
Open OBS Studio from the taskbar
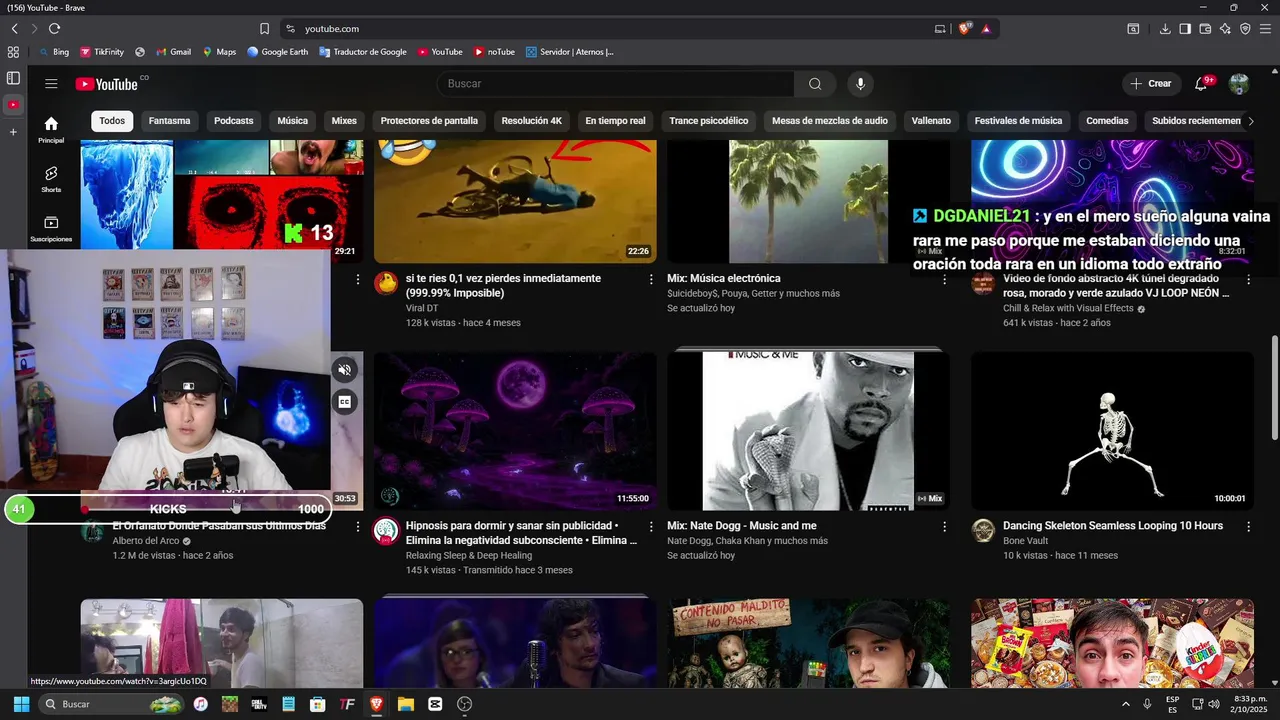[464, 704]
